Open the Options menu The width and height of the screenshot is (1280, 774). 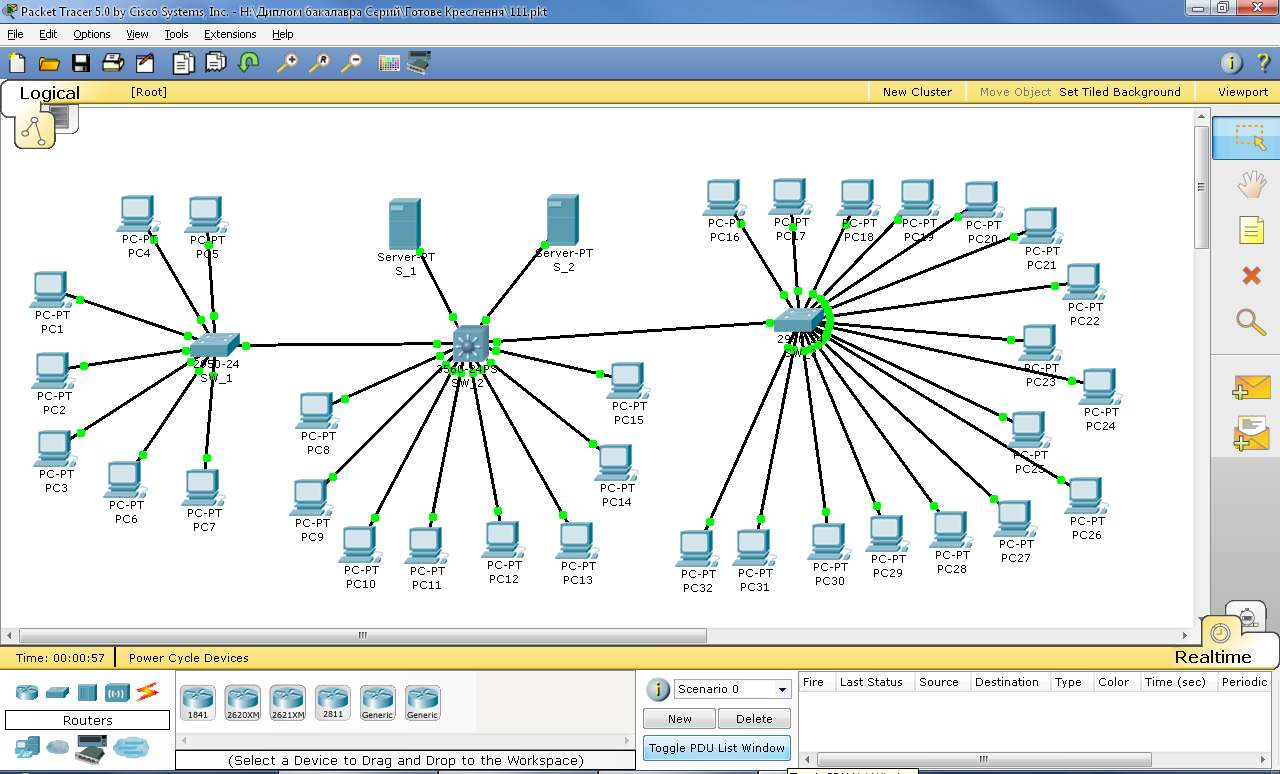[92, 34]
